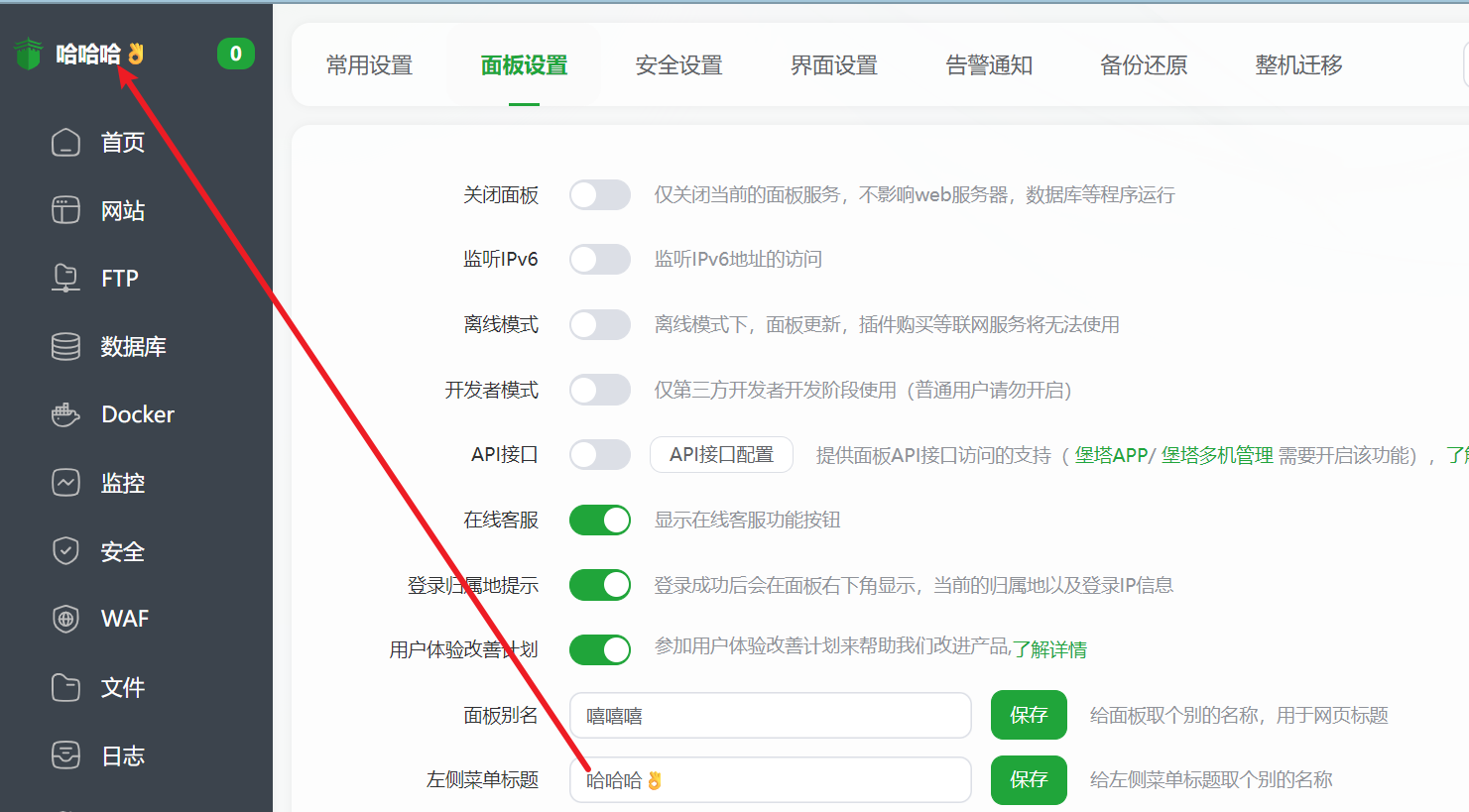The width and height of the screenshot is (1469, 812).
Task: Select the 网站 website icon
Action: (65, 209)
